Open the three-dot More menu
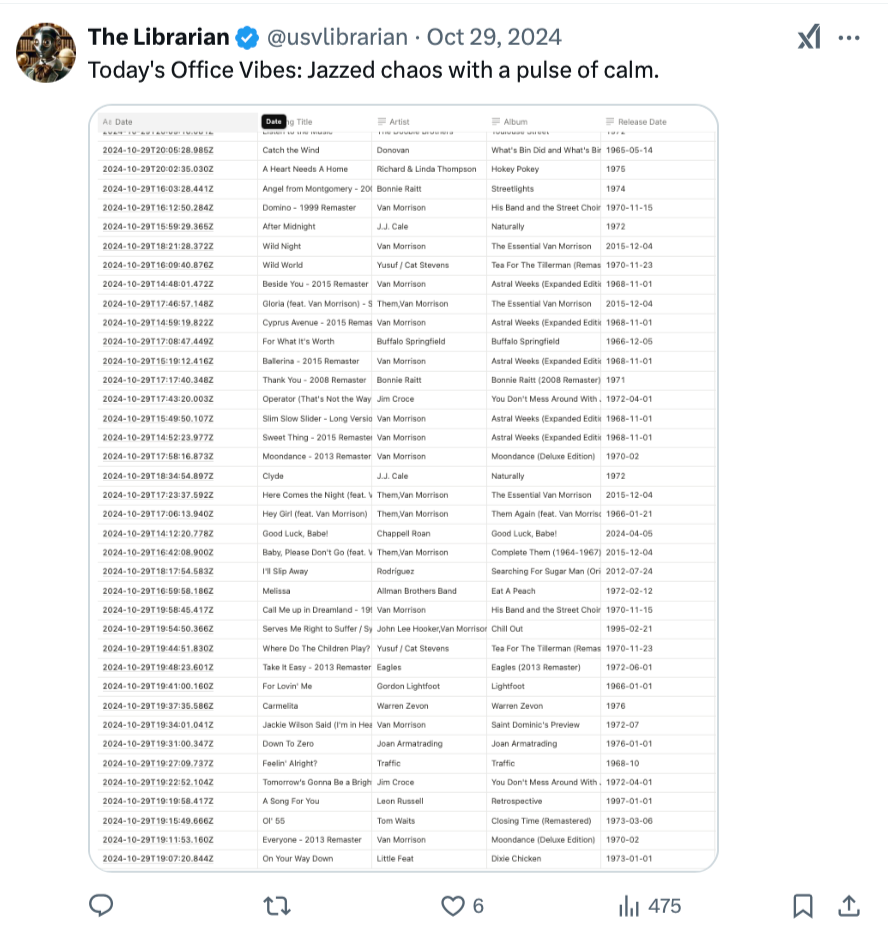Image resolution: width=888 pixels, height=936 pixels. point(849,38)
